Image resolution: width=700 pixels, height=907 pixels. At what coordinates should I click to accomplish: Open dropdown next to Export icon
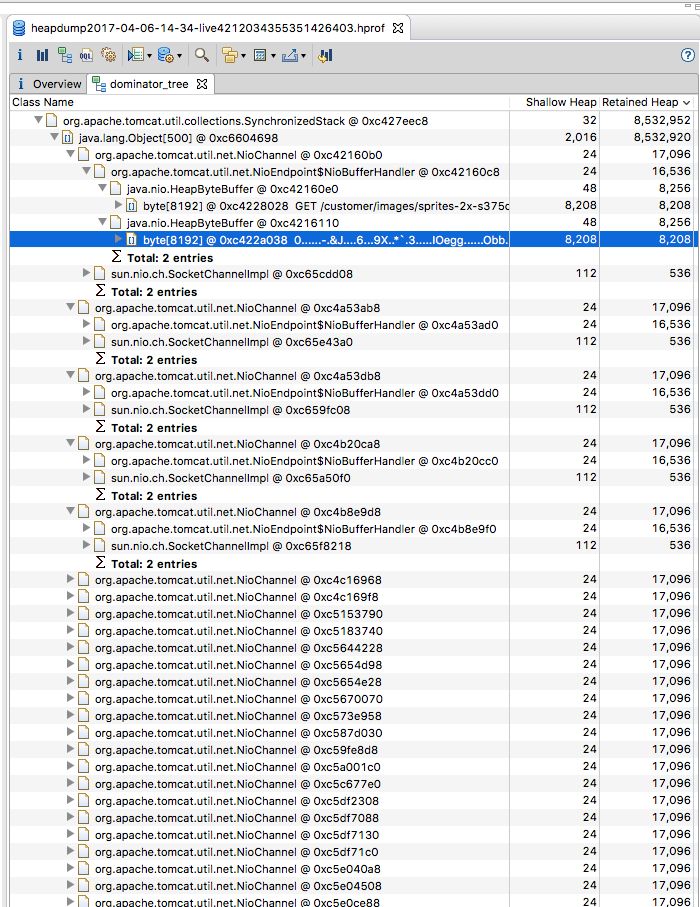303,56
